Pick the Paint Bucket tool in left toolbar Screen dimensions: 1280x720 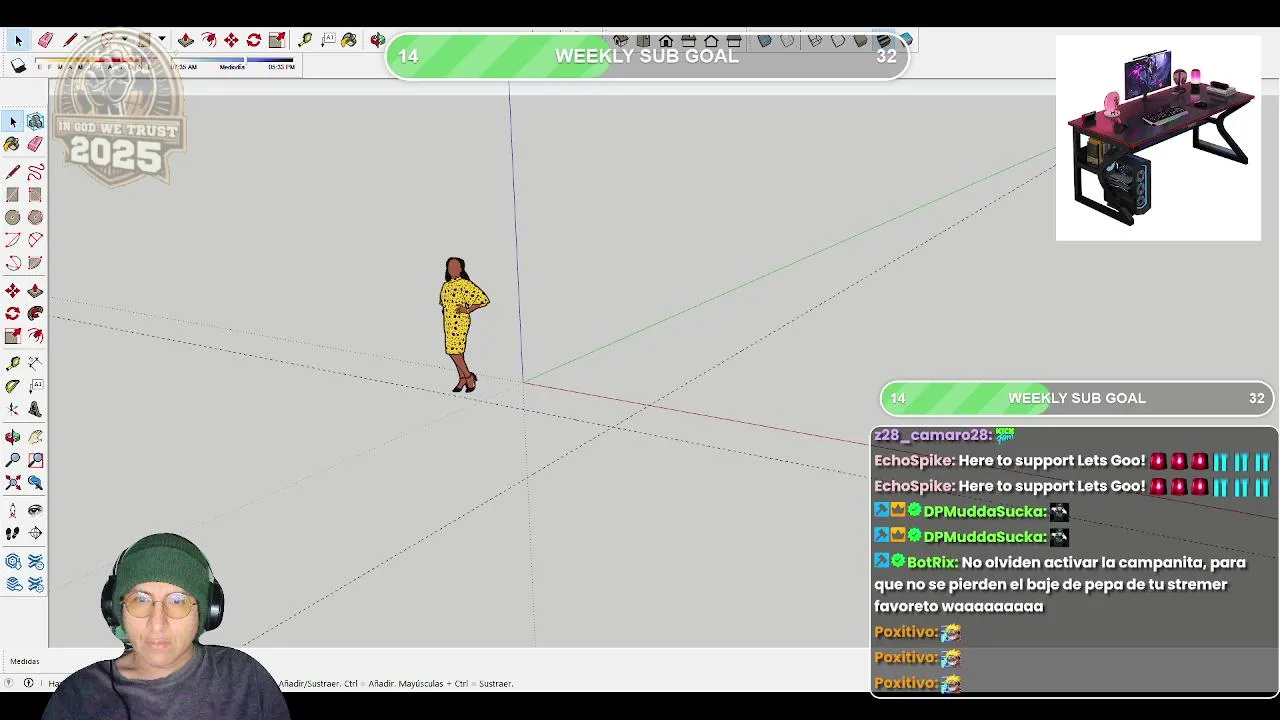pos(13,145)
